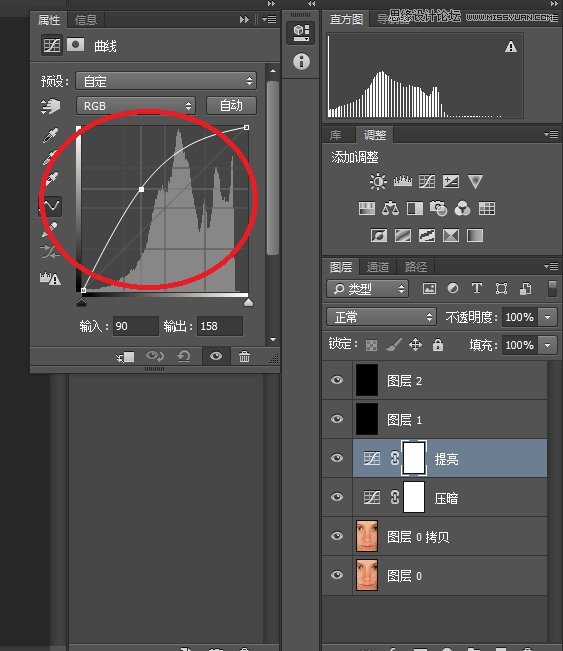Add a Posterize adjustment
563x651 pixels.
point(403,235)
